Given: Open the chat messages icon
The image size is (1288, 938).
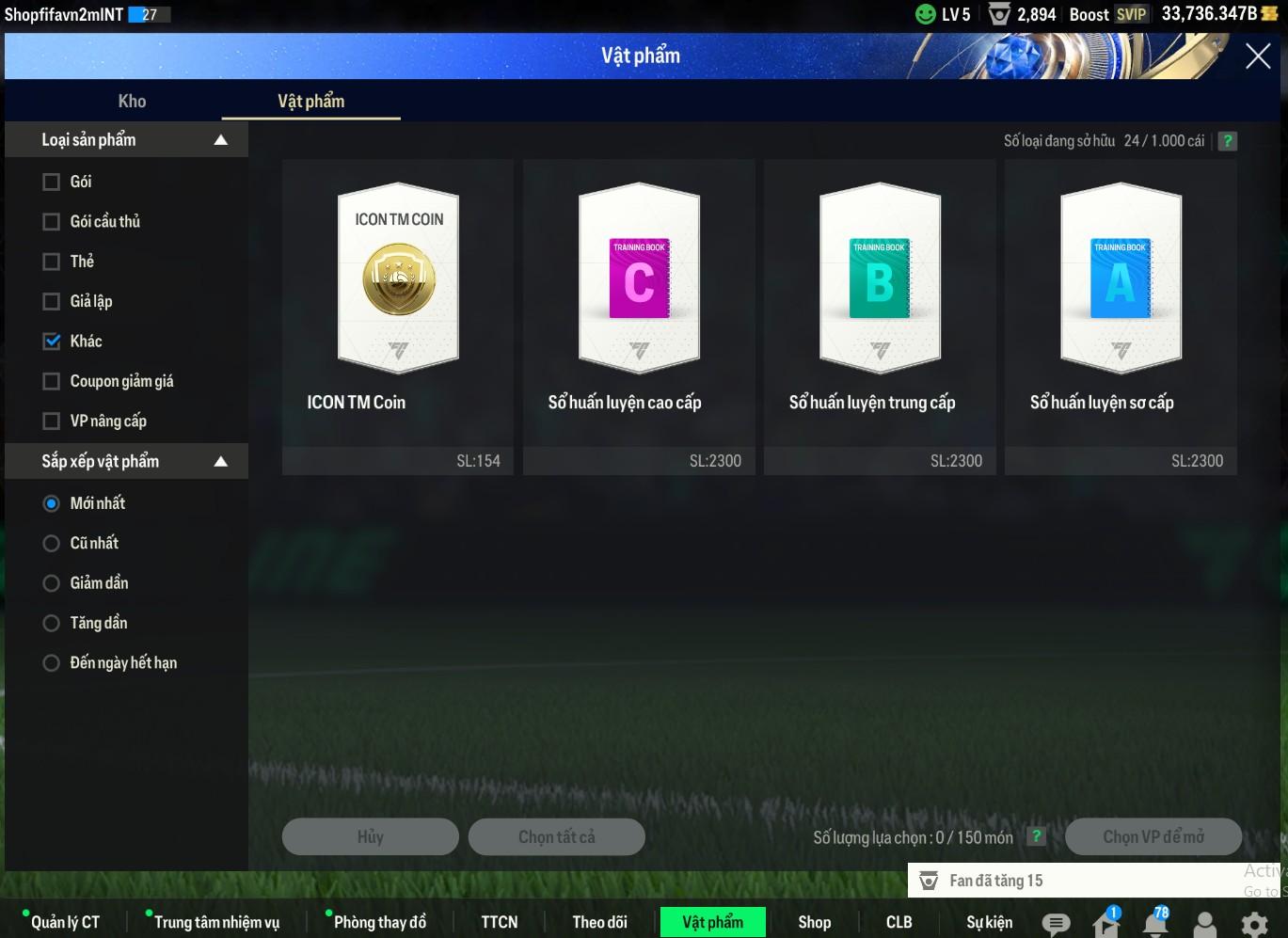Looking at the screenshot, I should click(1056, 923).
